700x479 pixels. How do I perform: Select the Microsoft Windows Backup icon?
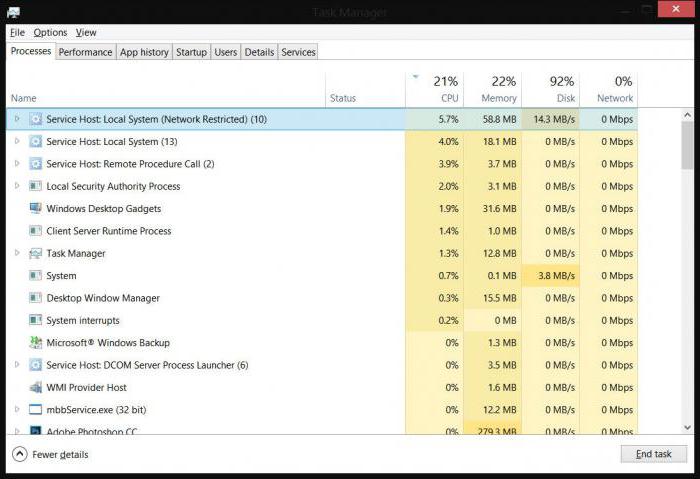click(x=35, y=342)
